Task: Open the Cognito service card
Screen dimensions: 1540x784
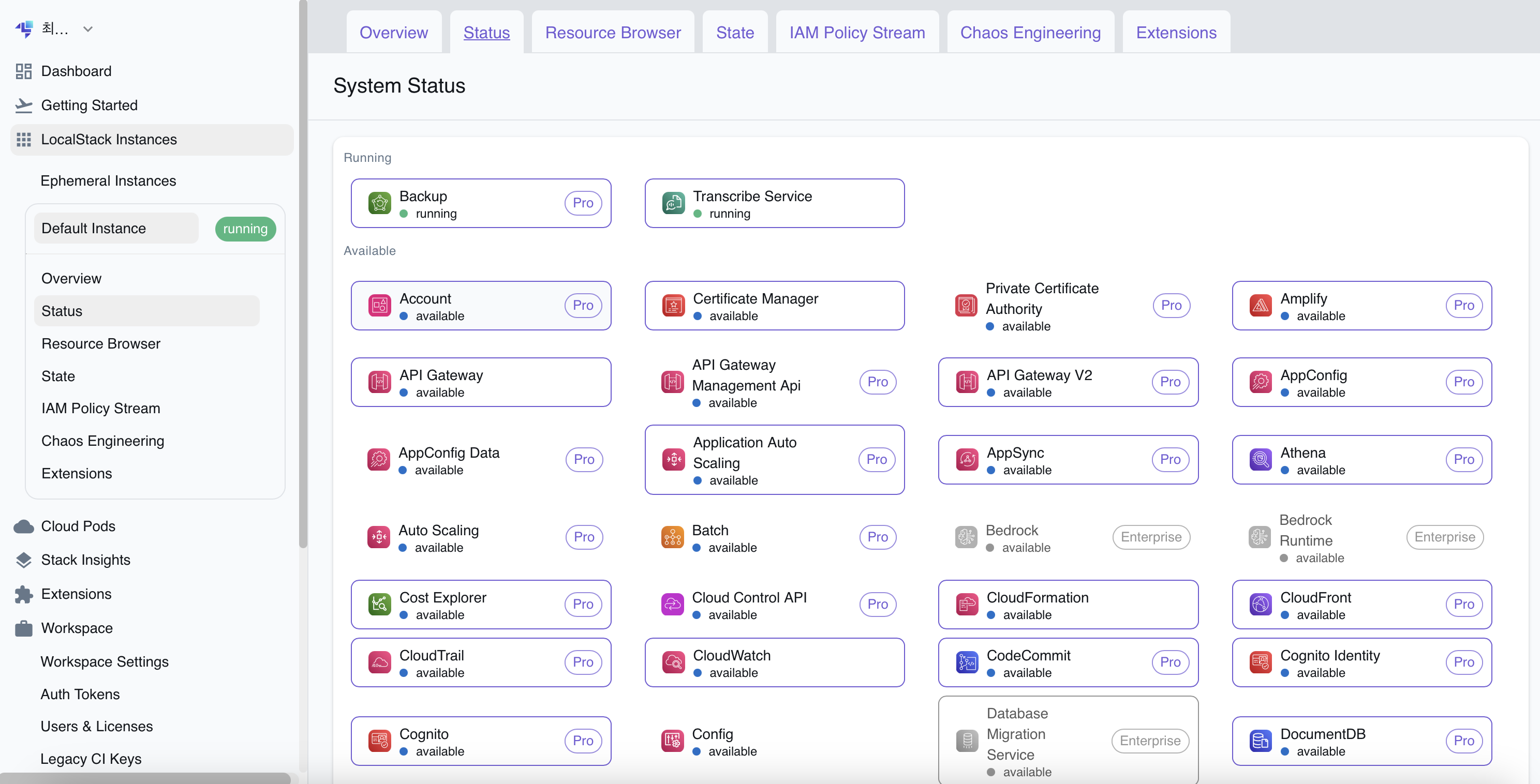Action: pyautogui.click(x=481, y=741)
